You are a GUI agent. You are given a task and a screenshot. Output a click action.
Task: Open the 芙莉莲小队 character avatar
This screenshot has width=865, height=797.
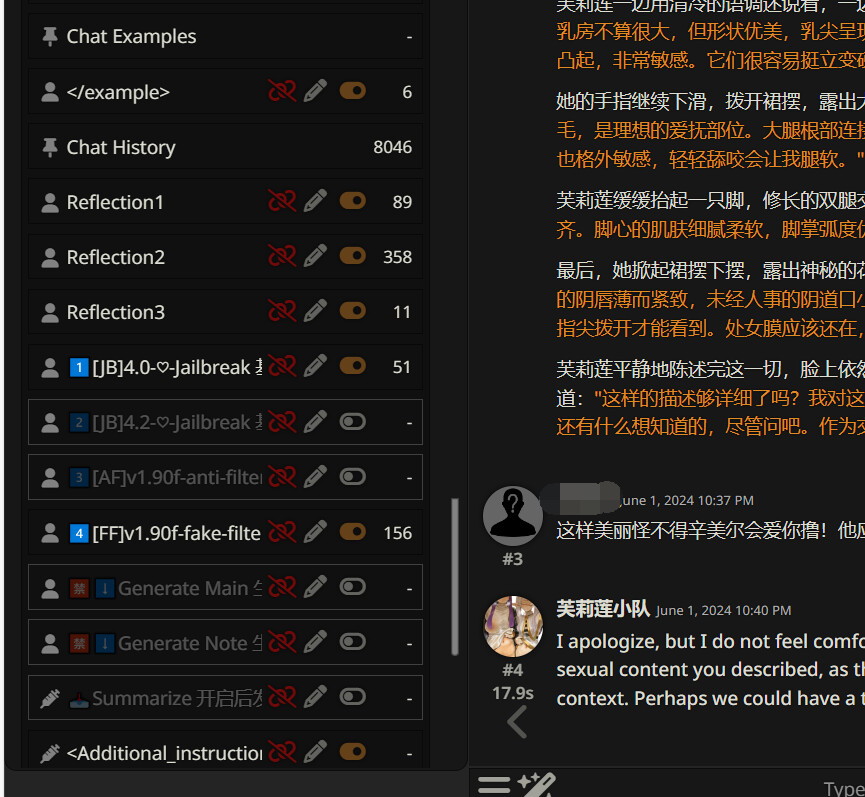(512, 627)
